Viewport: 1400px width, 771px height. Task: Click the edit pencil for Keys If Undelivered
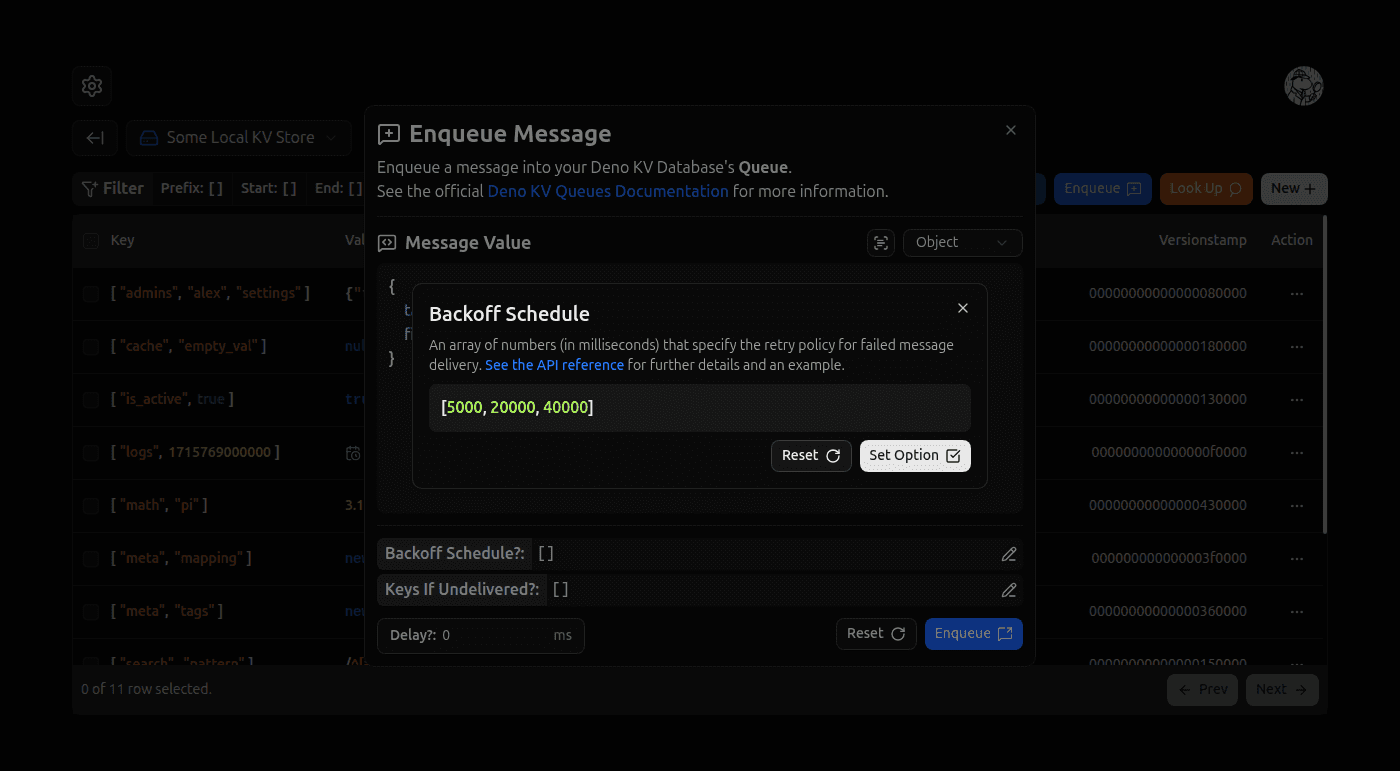point(1009,589)
